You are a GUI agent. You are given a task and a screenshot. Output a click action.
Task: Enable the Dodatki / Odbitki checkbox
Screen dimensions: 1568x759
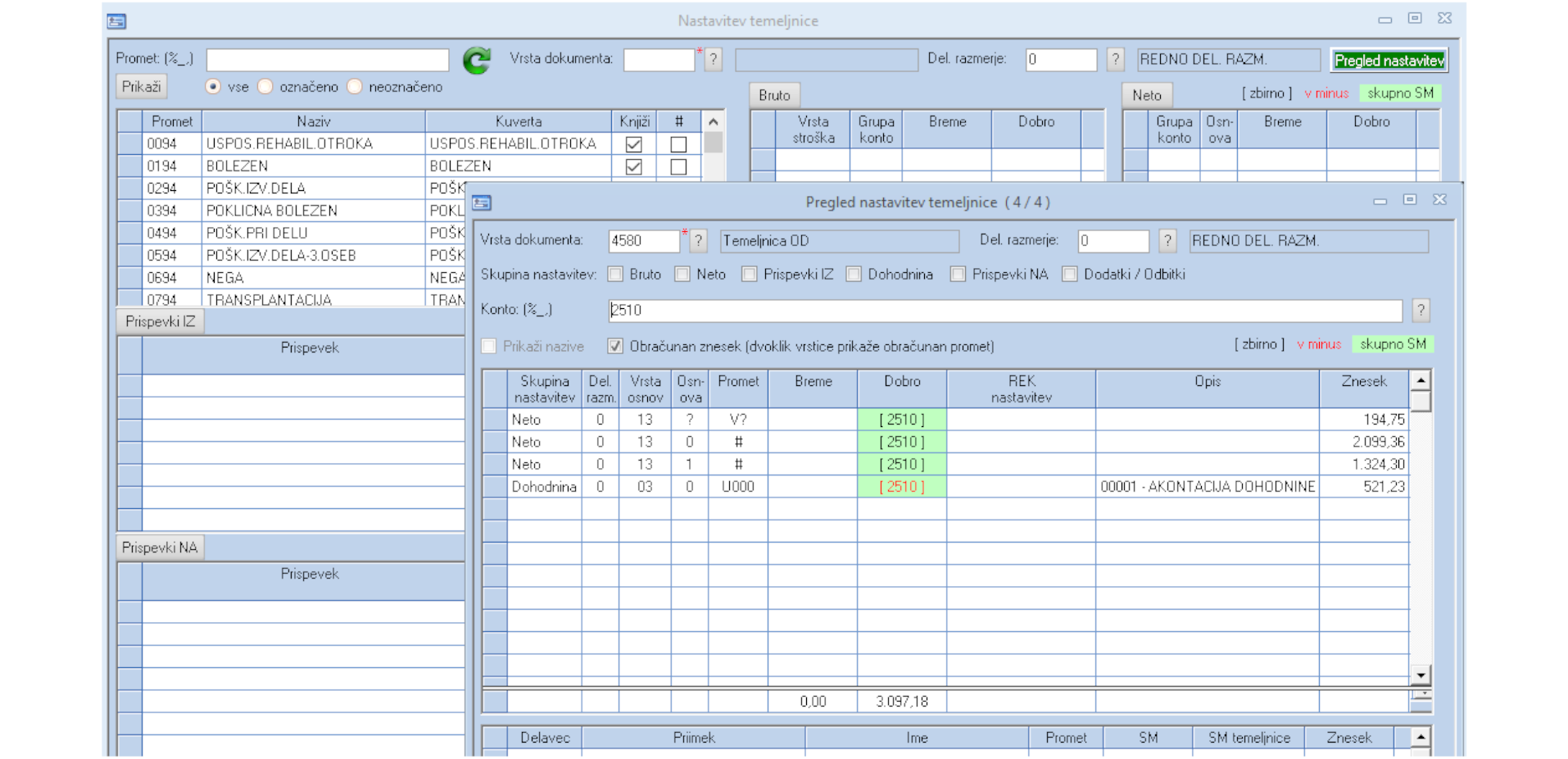tap(1069, 275)
